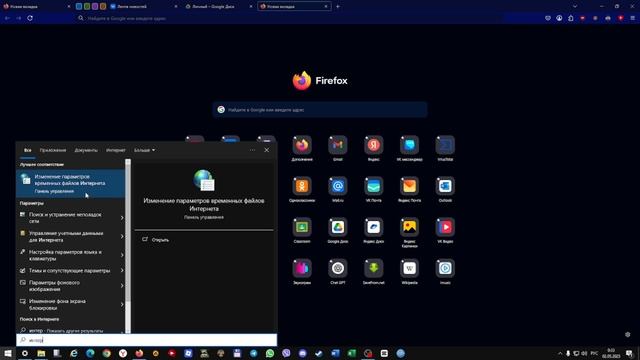
Task: Close the Windows search panel
Action: (x=267, y=150)
